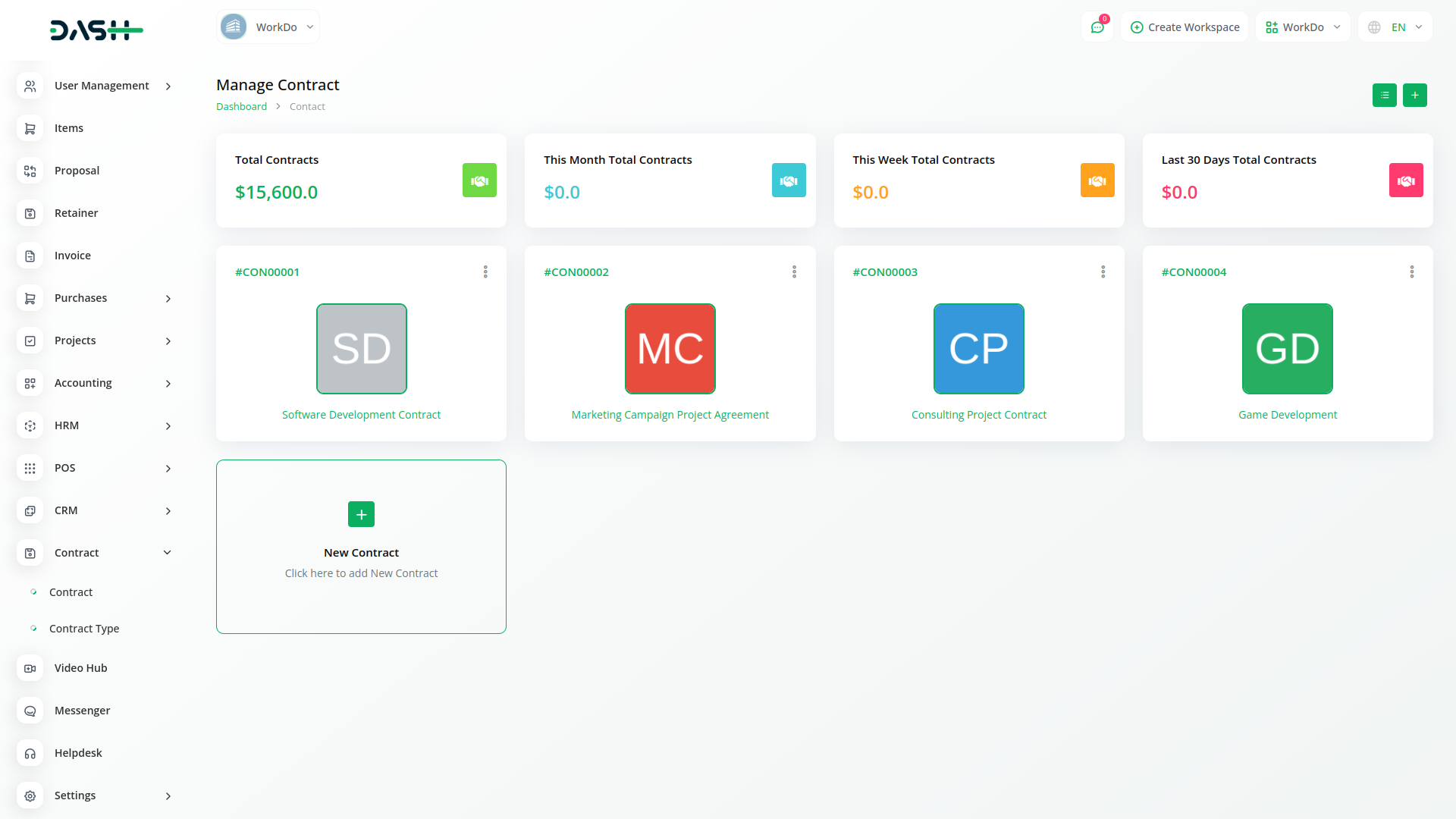Screen dimensions: 1456x819
Task: Click the New Contract add card
Action: coord(361,546)
